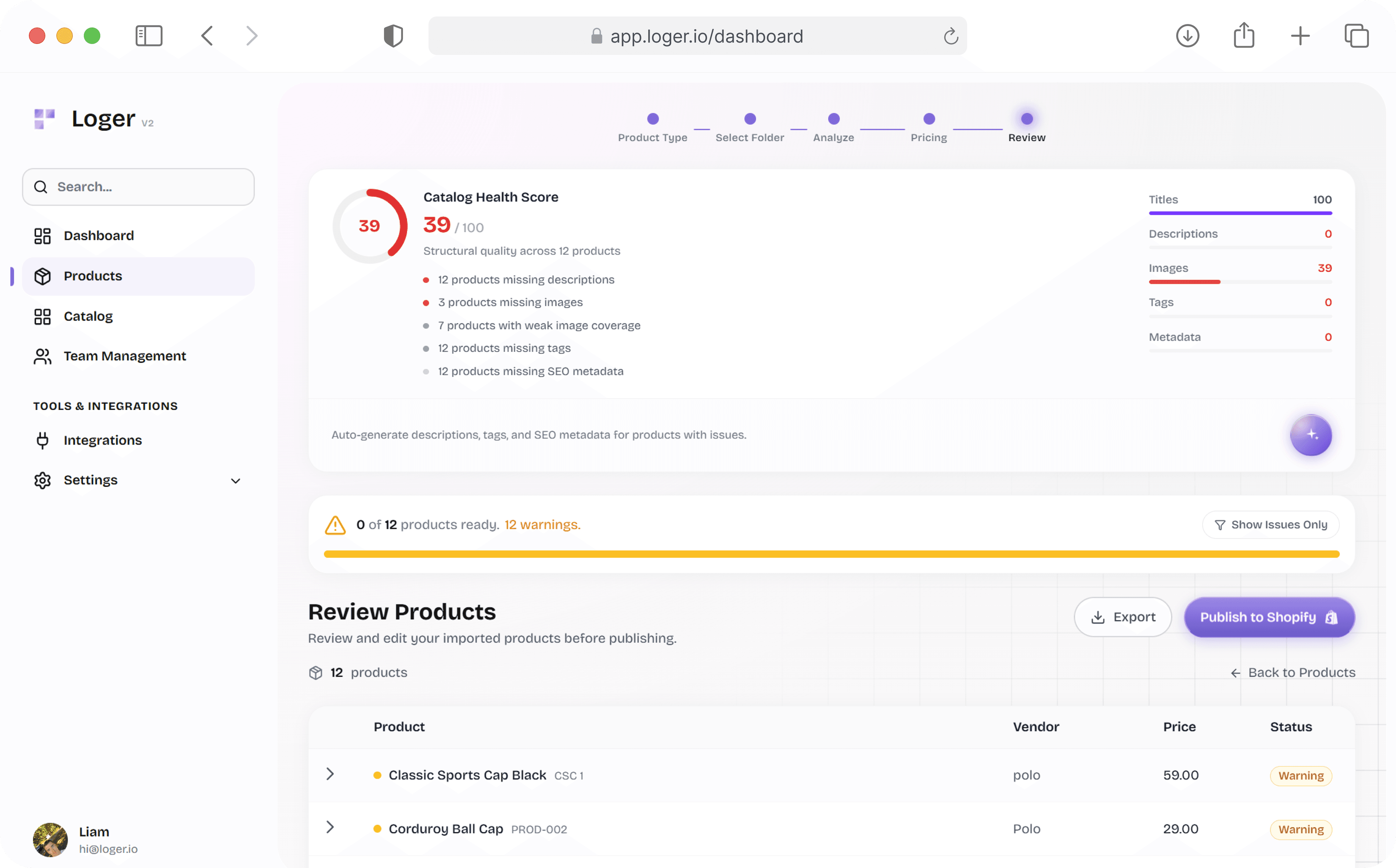This screenshot has height=868, width=1396.
Task: Open Catalog using its sidebar icon
Action: point(43,316)
